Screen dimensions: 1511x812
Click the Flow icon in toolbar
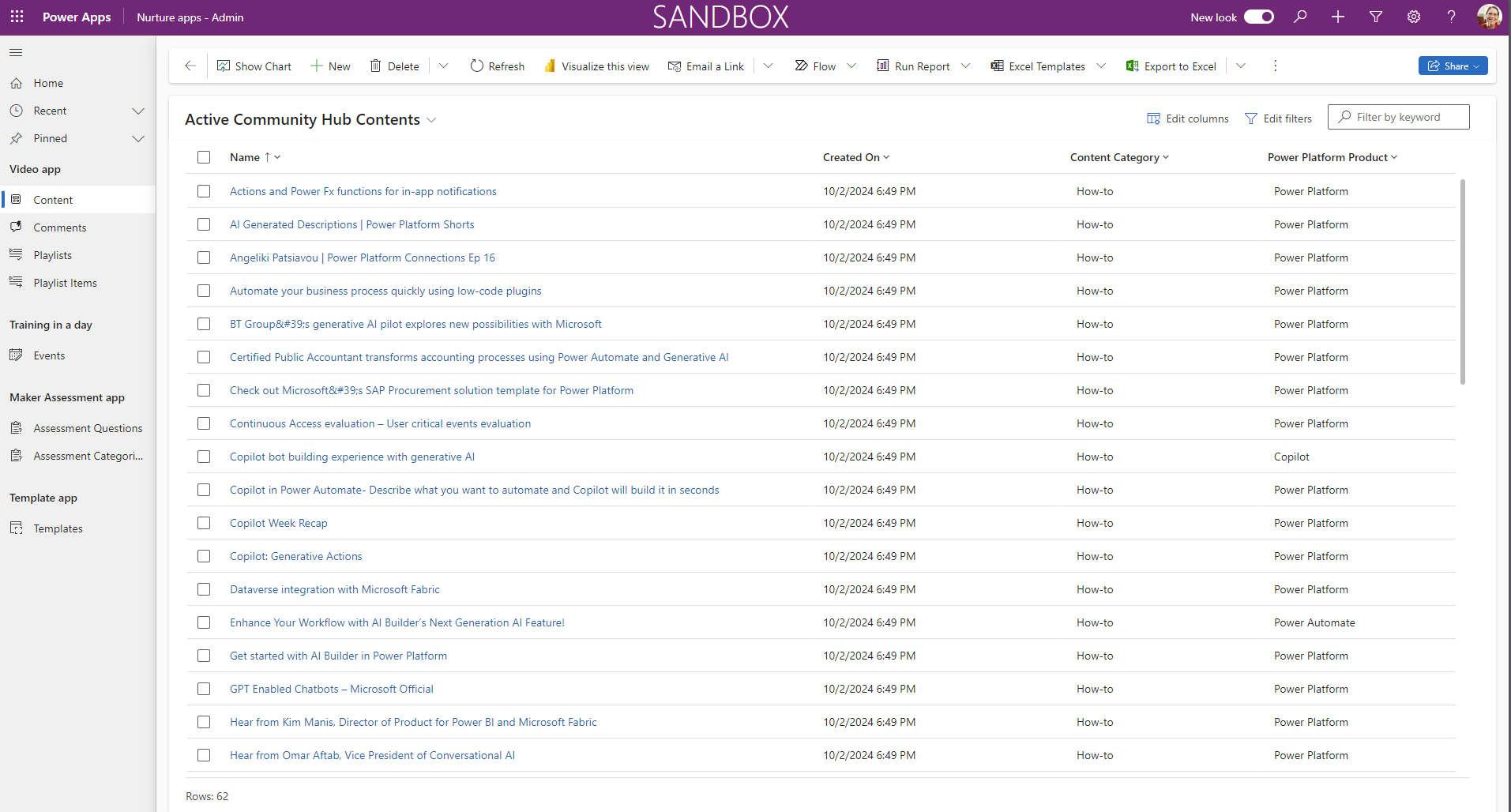click(x=801, y=66)
